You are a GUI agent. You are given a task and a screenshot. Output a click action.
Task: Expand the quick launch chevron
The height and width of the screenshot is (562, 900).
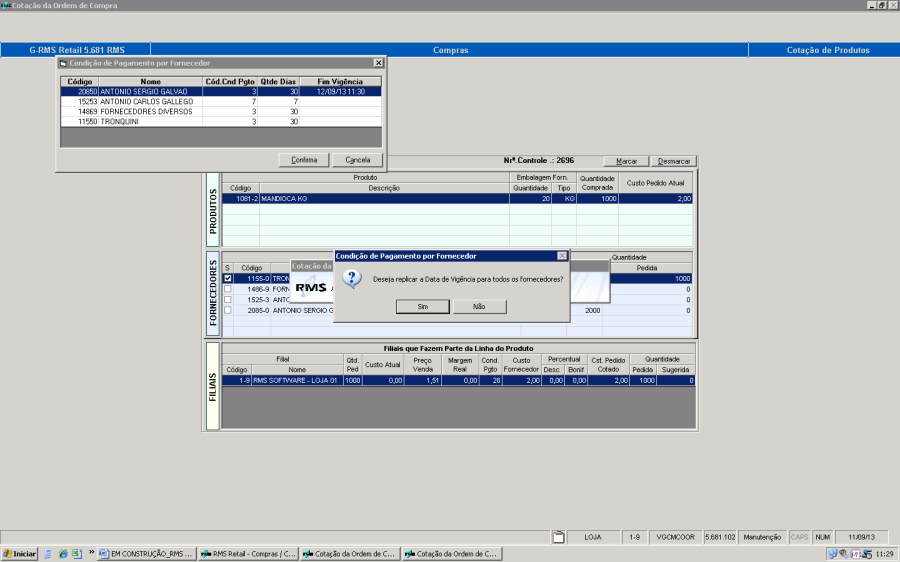(x=91, y=552)
